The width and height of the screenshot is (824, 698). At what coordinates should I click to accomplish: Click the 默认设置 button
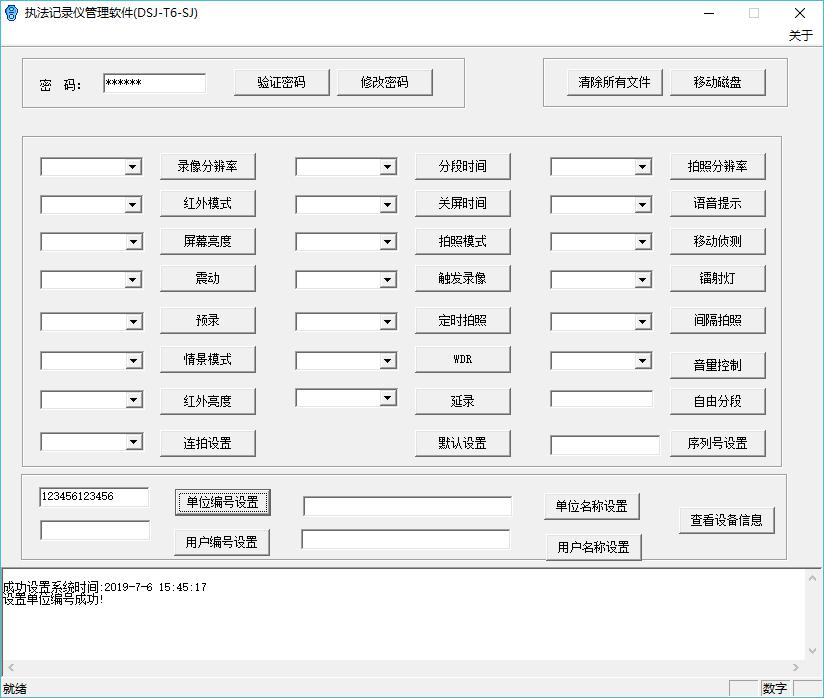pyautogui.click(x=462, y=443)
